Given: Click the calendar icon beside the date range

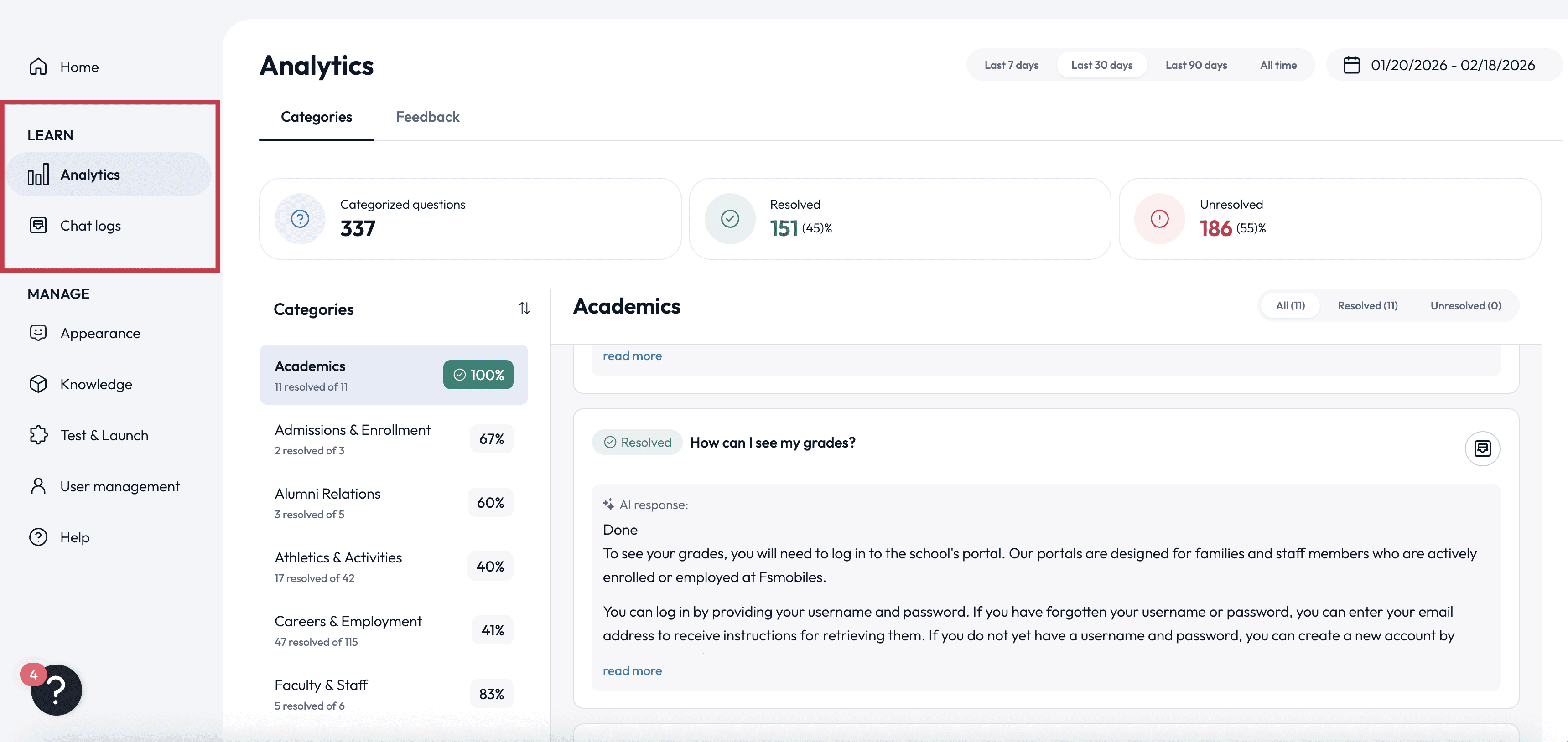Looking at the screenshot, I should point(1351,65).
